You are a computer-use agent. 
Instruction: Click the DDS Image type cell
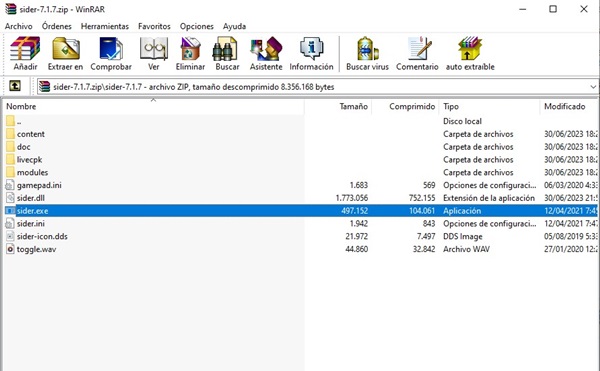tap(463, 236)
